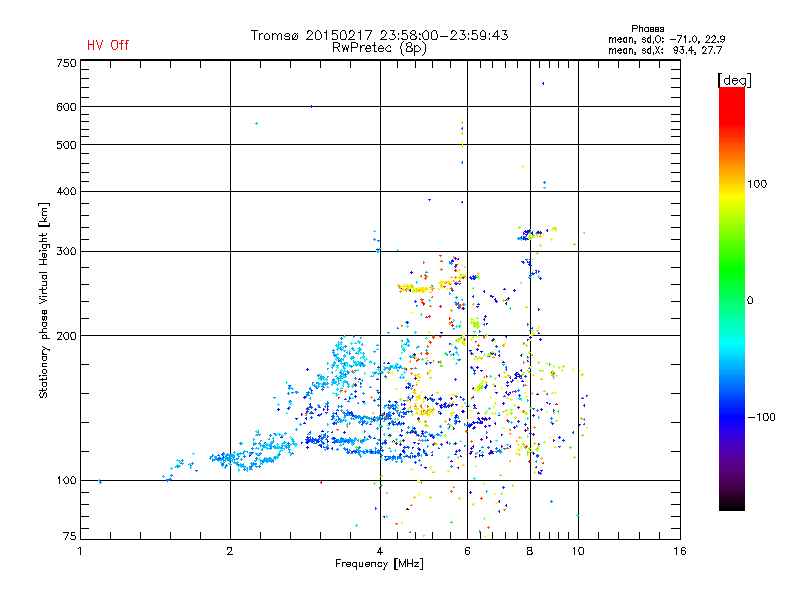Image resolution: width=800 pixels, height=600 pixels.
Task: Click the y-axis tick label '500'
Action: click(x=66, y=145)
